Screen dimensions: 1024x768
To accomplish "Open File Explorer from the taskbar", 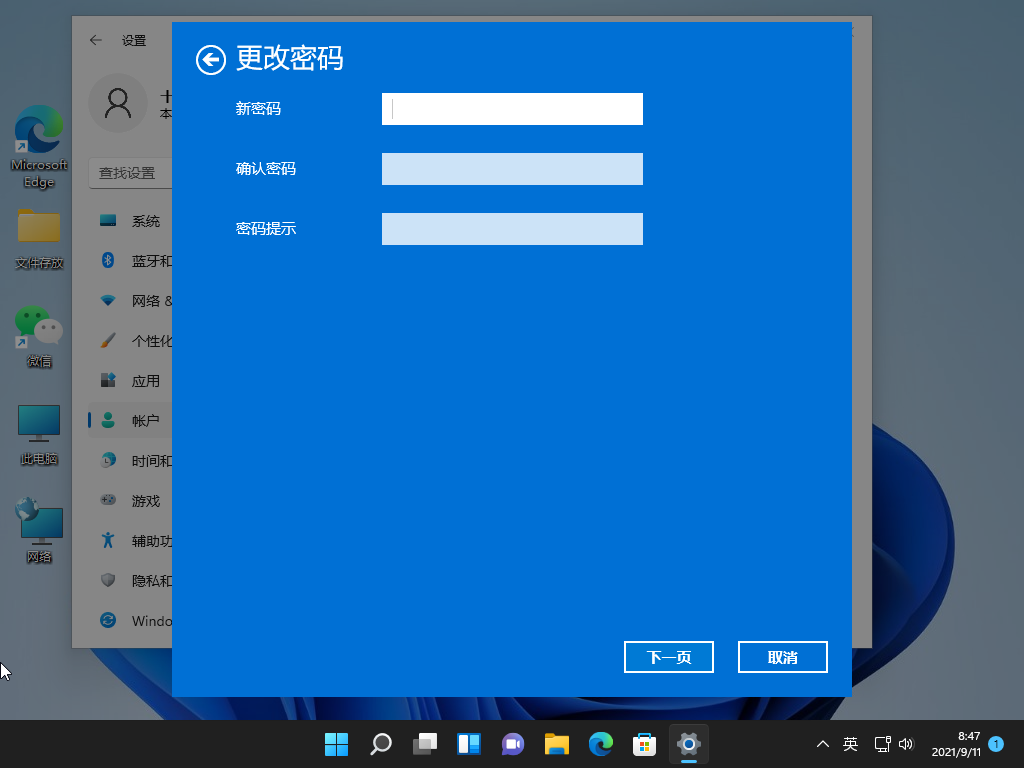I will (x=557, y=744).
